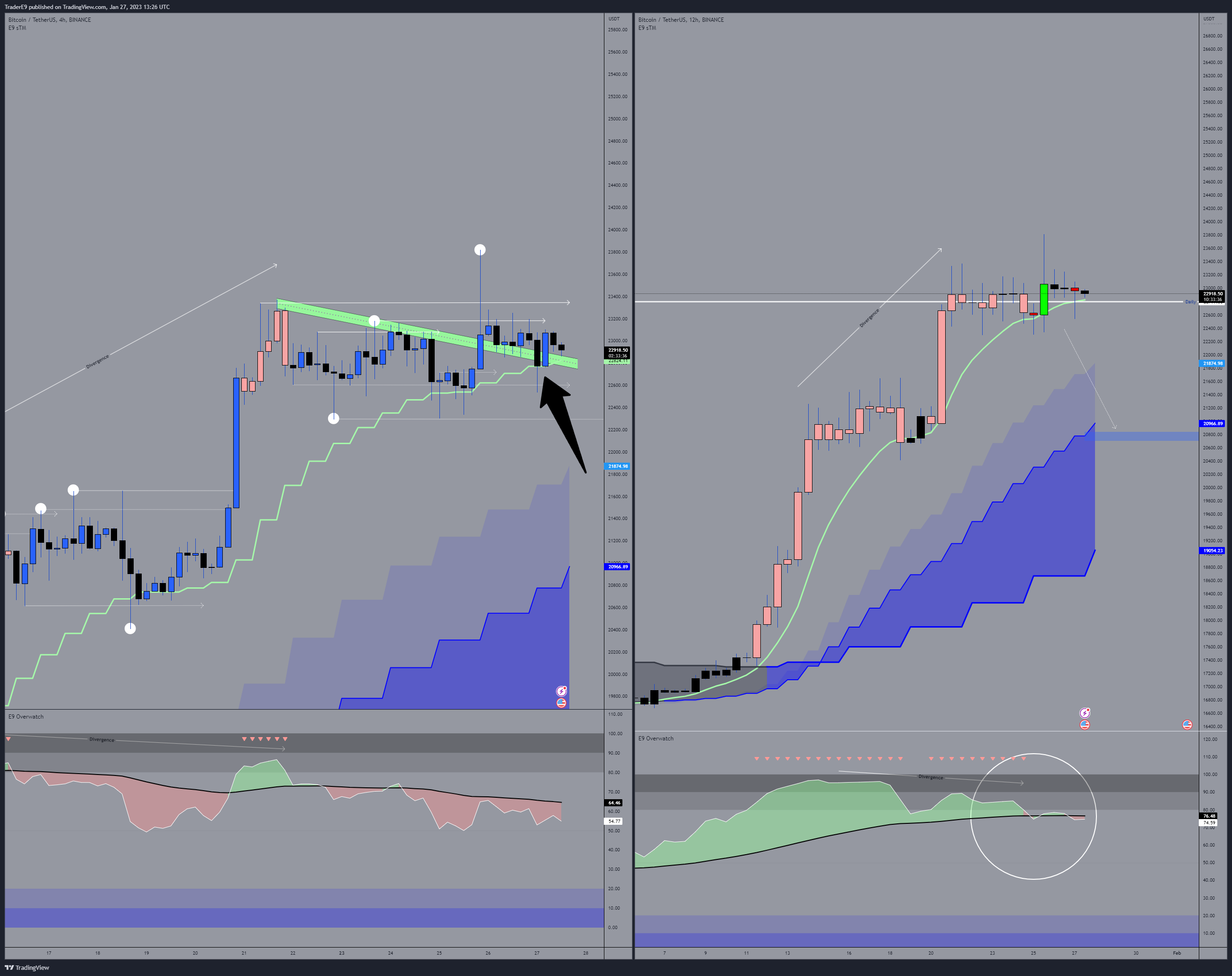
Task: Click the 'TraderE9 published on TradingView.com' header text
Action: [x=55, y=7]
